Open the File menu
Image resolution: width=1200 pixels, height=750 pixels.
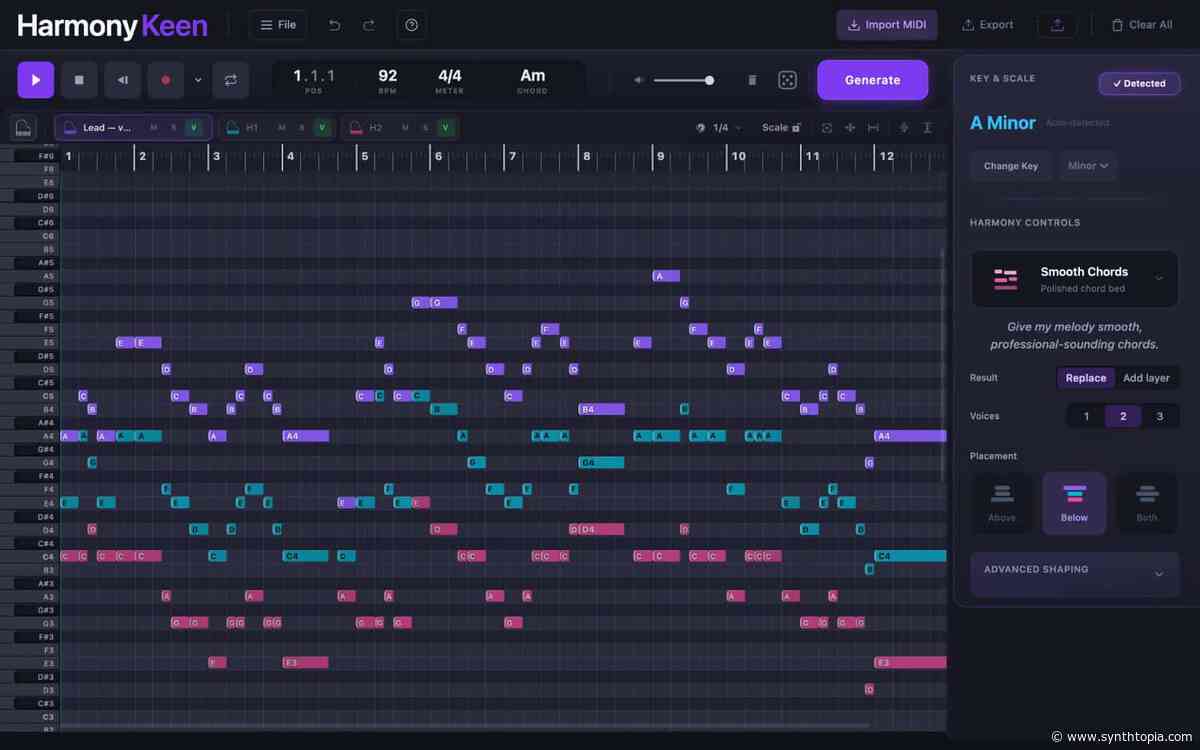[x=278, y=25]
